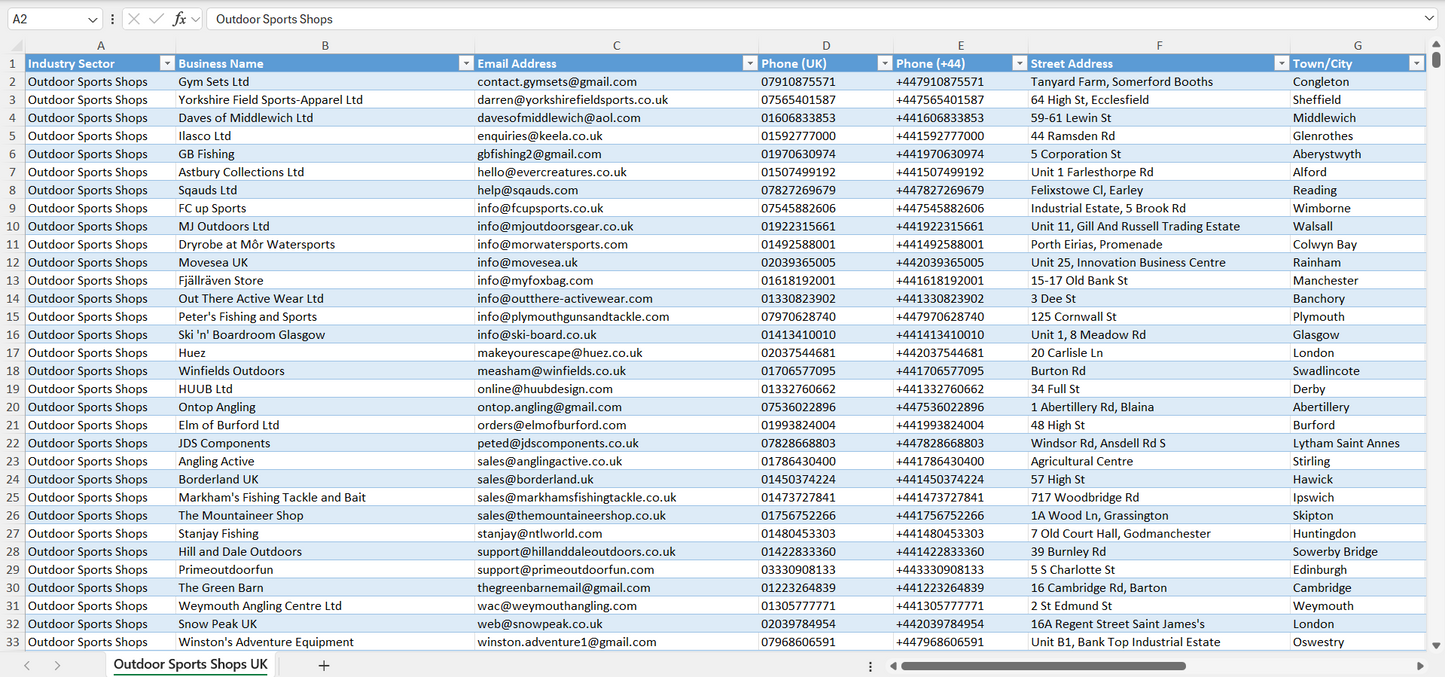Screen dimensions: 1445x677
Task: Click email 'hello@evercreatures.co.uk'
Action: (x=616, y=172)
